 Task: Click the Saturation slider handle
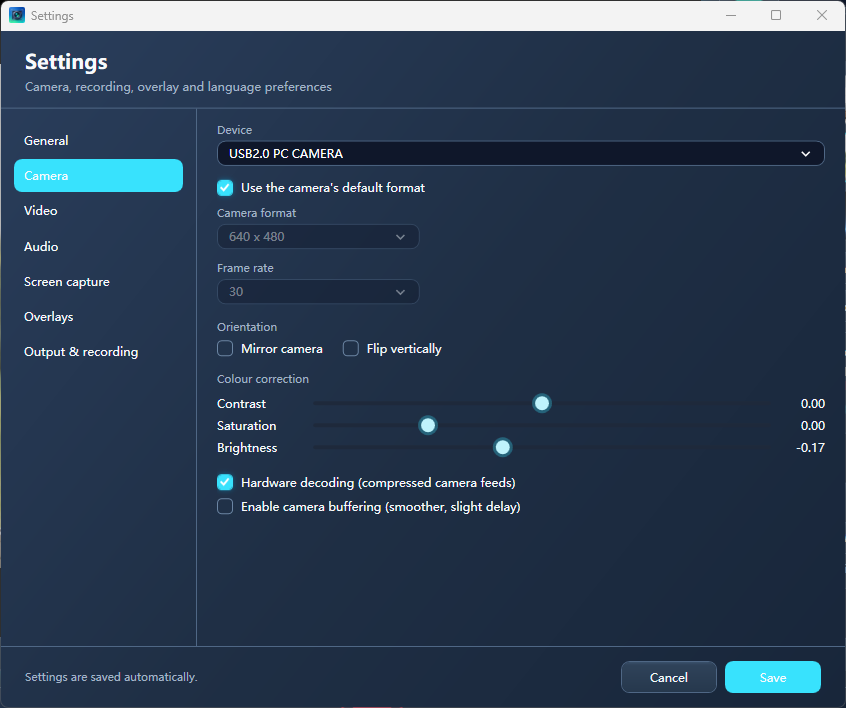[x=428, y=425]
